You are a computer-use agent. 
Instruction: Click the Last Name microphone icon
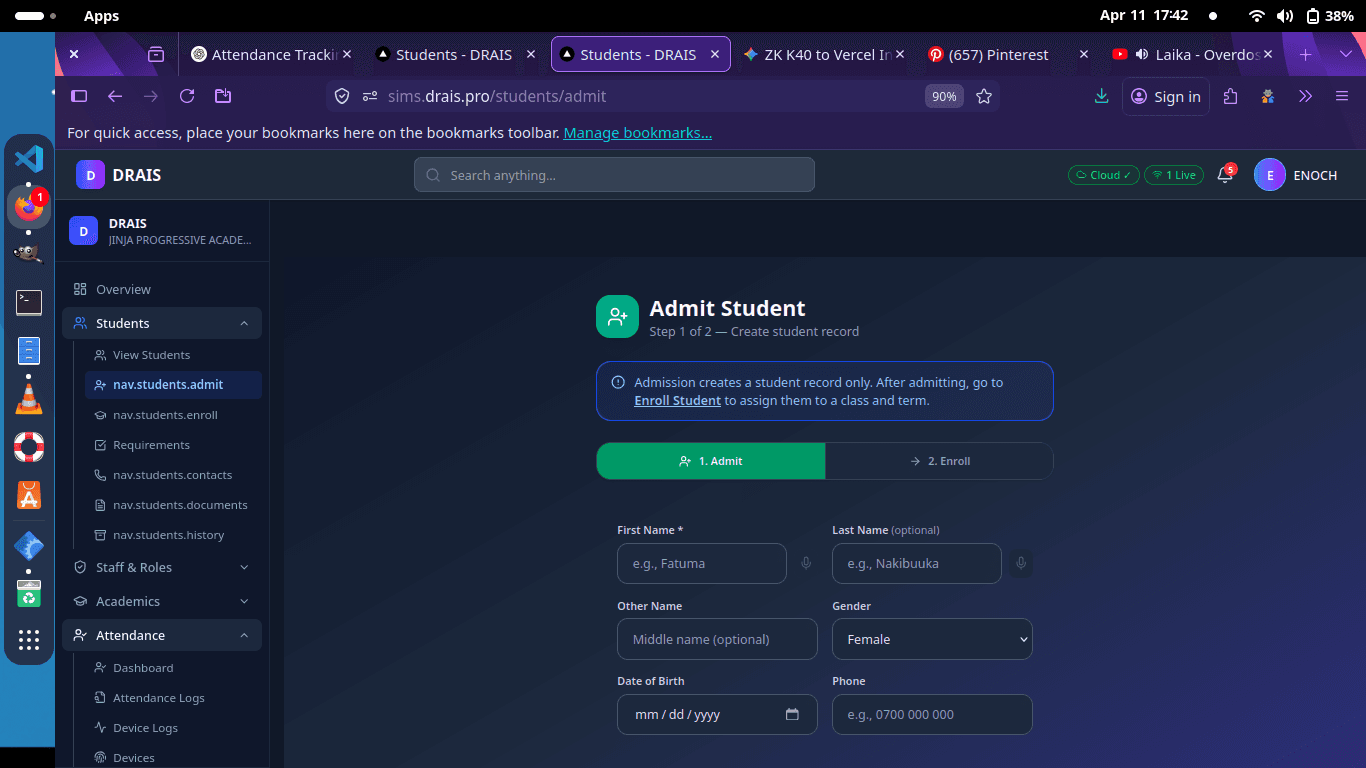pos(1020,564)
